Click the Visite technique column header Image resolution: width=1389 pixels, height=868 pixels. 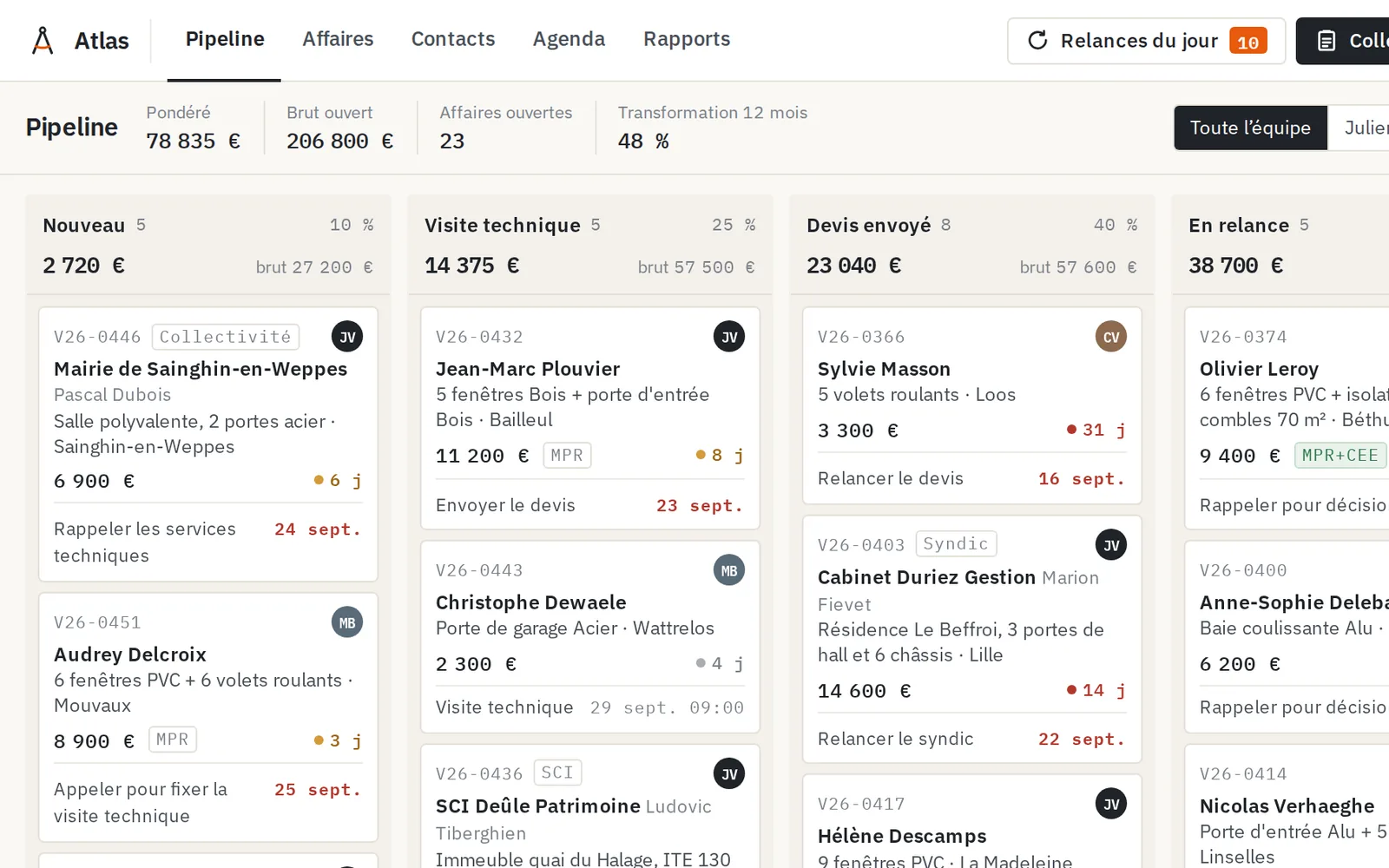590,246
